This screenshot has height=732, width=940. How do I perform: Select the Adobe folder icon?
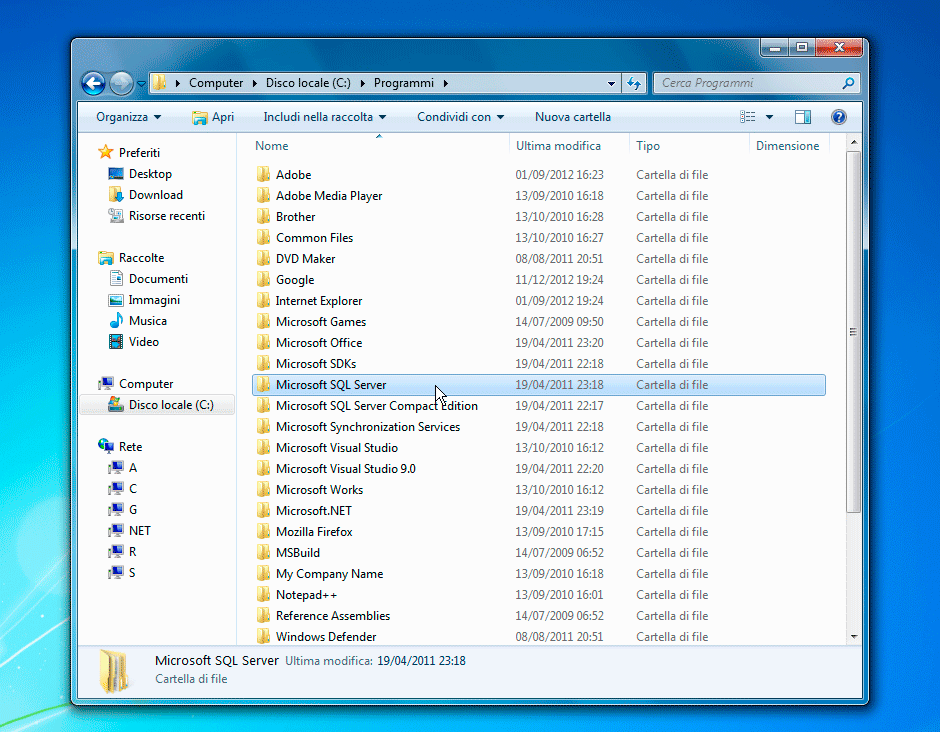[263, 174]
